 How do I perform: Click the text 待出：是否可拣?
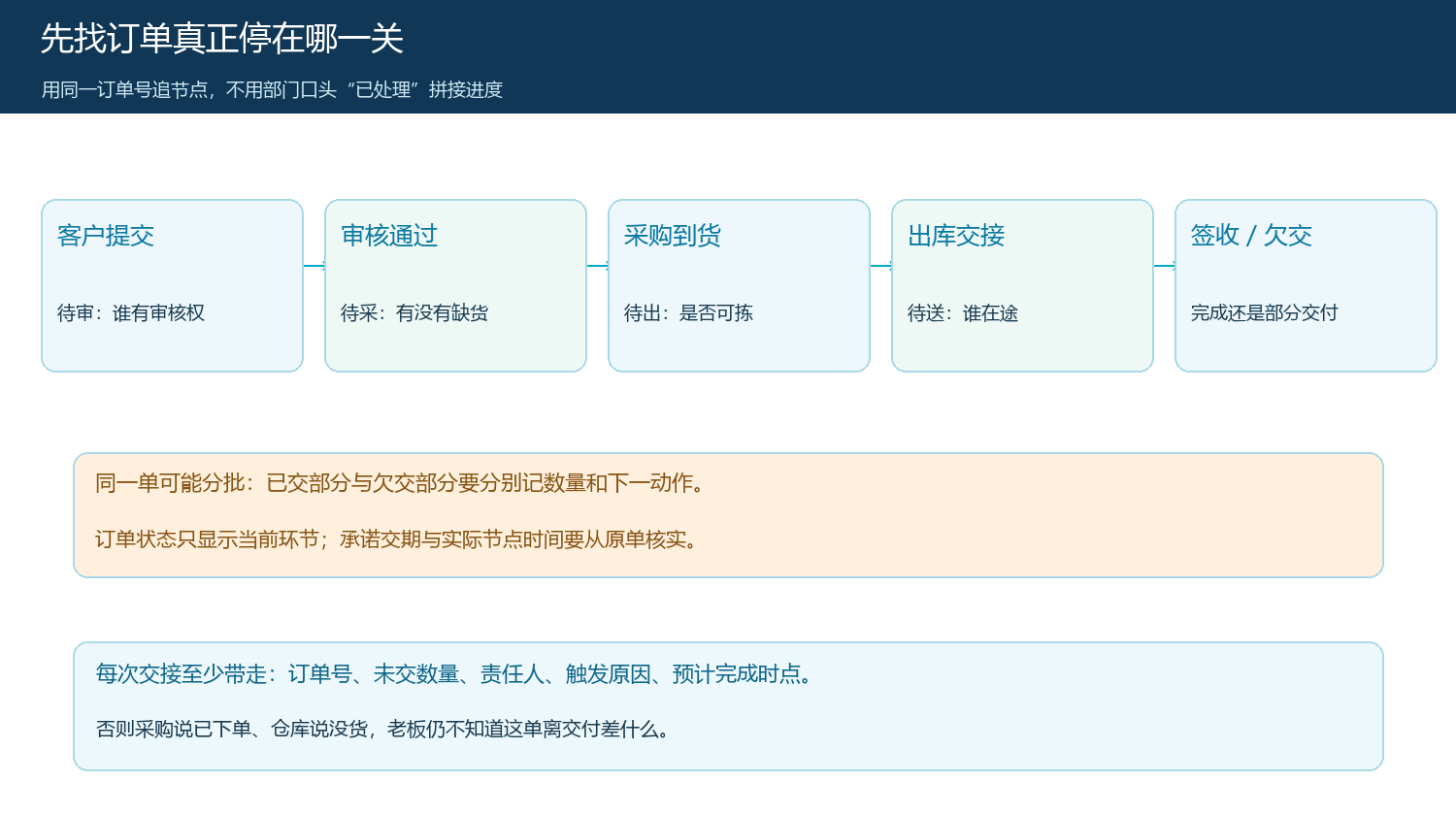point(688,313)
